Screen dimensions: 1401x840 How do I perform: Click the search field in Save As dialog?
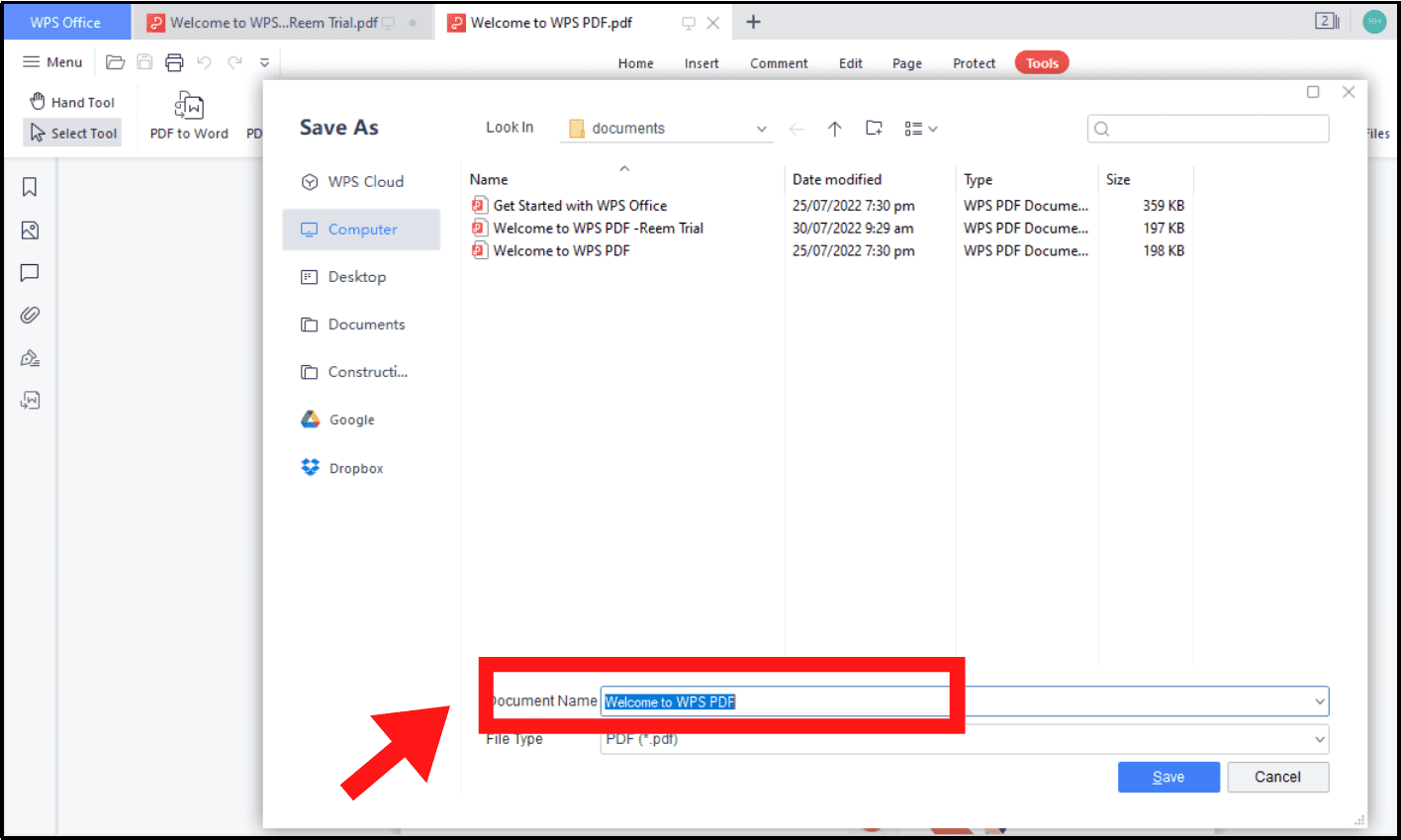pos(1208,129)
